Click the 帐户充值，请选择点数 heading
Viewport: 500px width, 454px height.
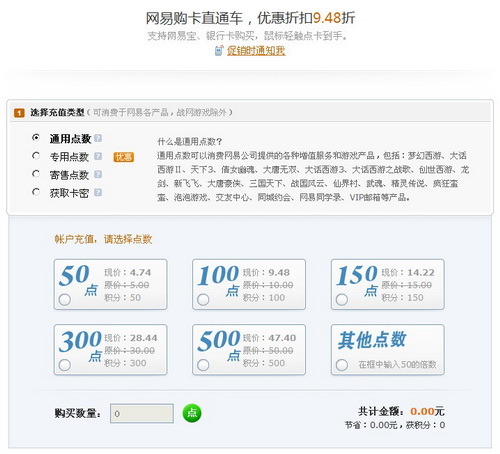[103, 239]
